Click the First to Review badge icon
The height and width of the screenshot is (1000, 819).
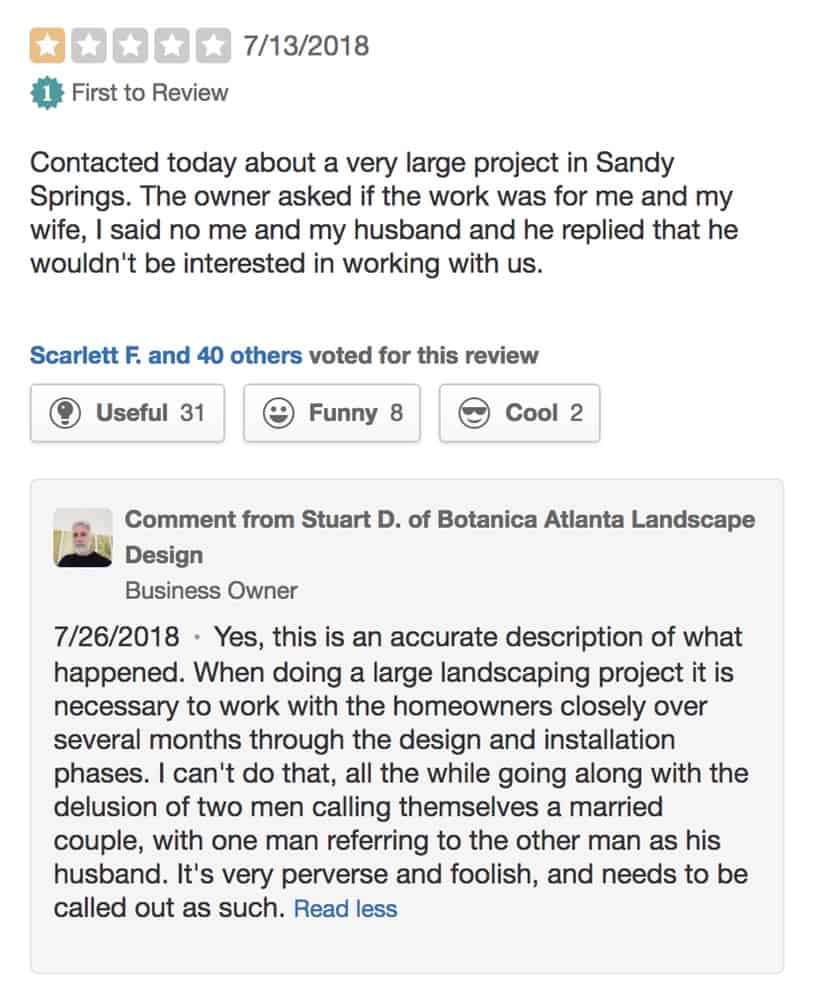pos(47,93)
